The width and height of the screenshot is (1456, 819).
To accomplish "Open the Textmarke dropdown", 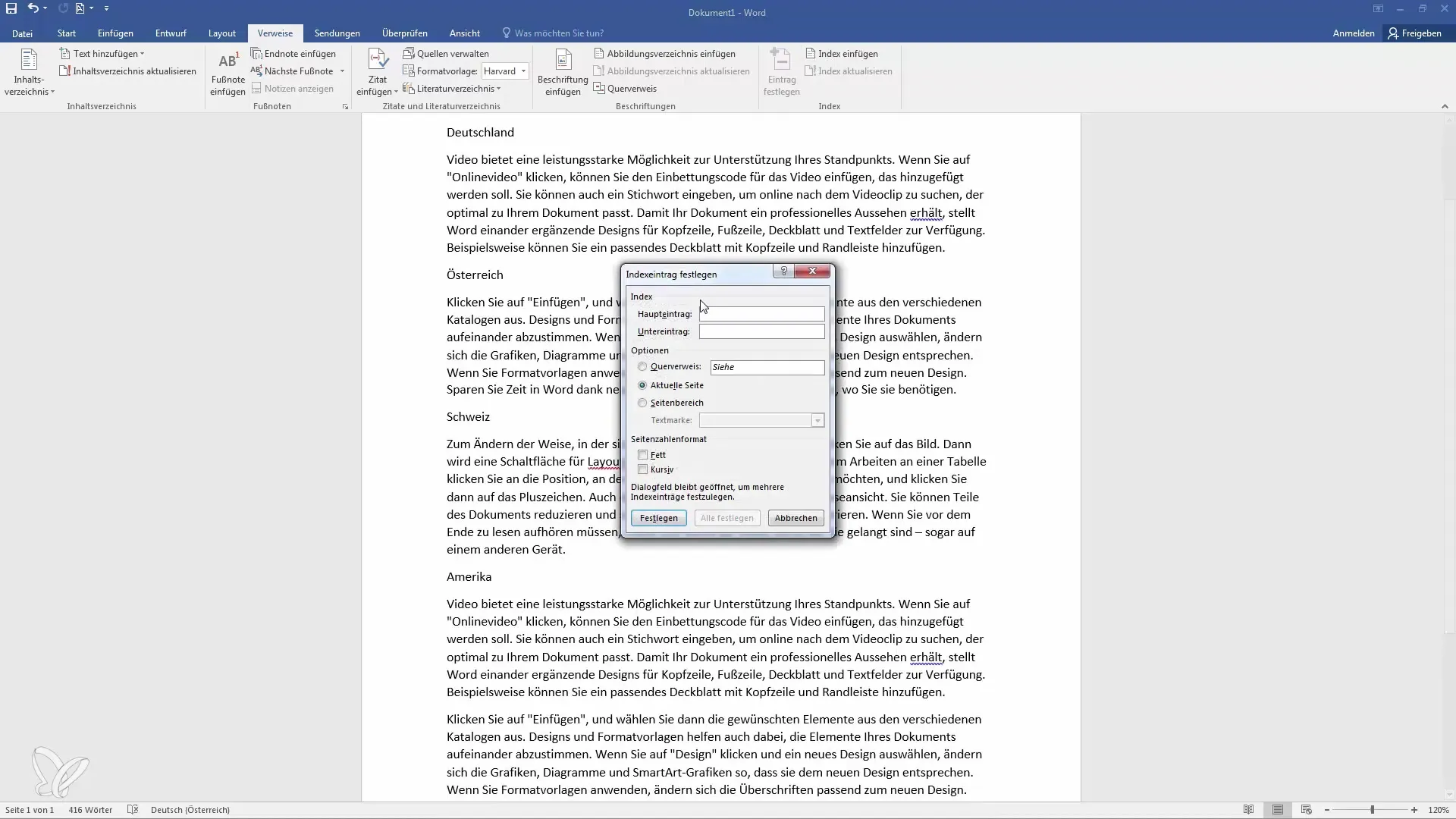I will coord(817,420).
